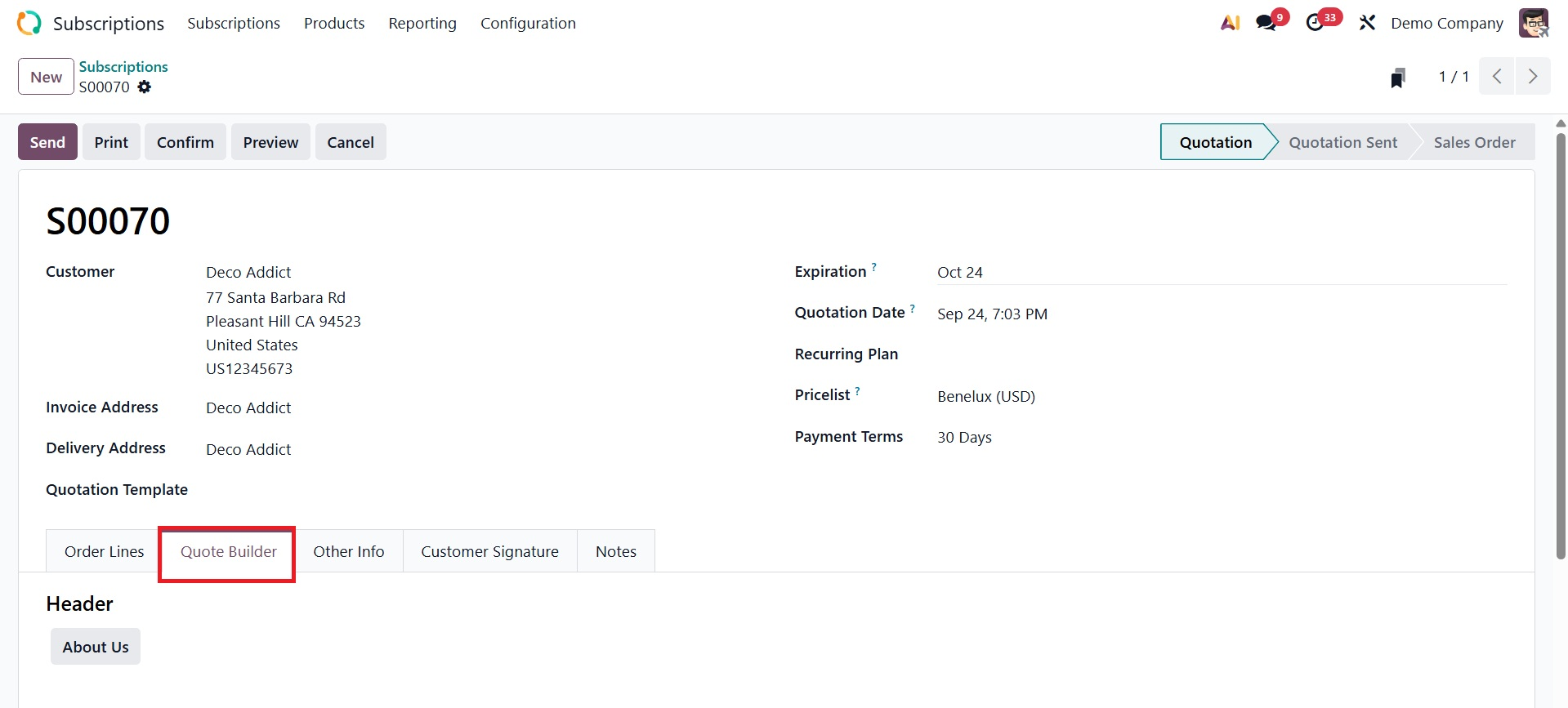Click the Expiration date field
1568x708 pixels.
tap(1221, 272)
